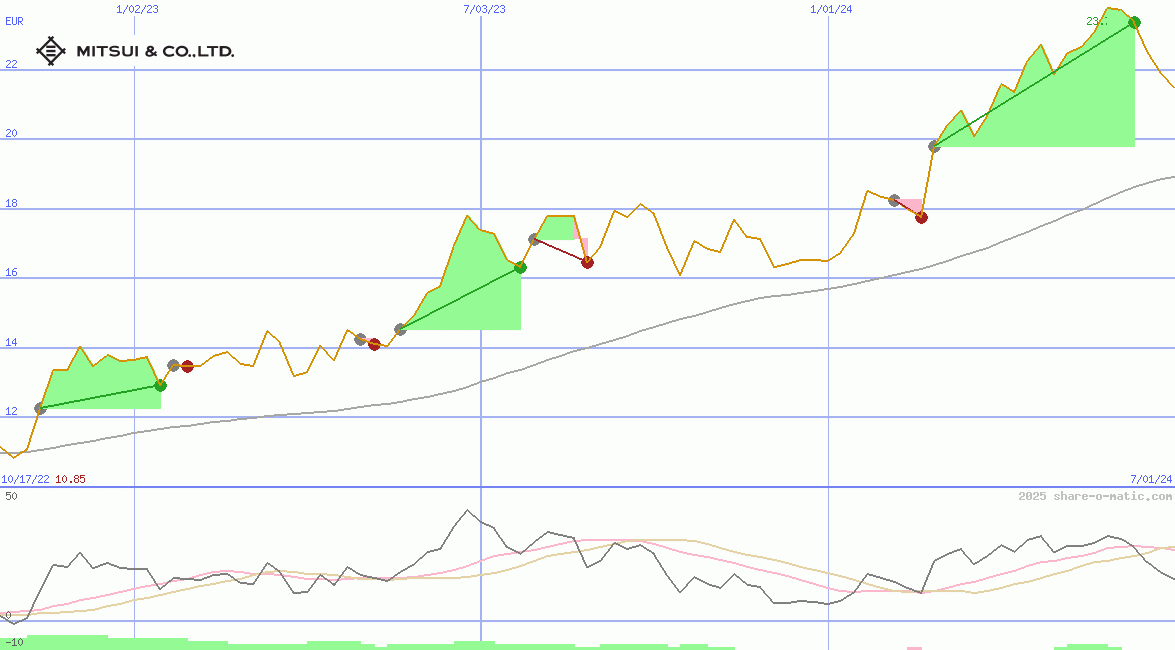This screenshot has height=650, width=1175.
Task: Click the 1/02/23 date label
Action: point(135,9)
